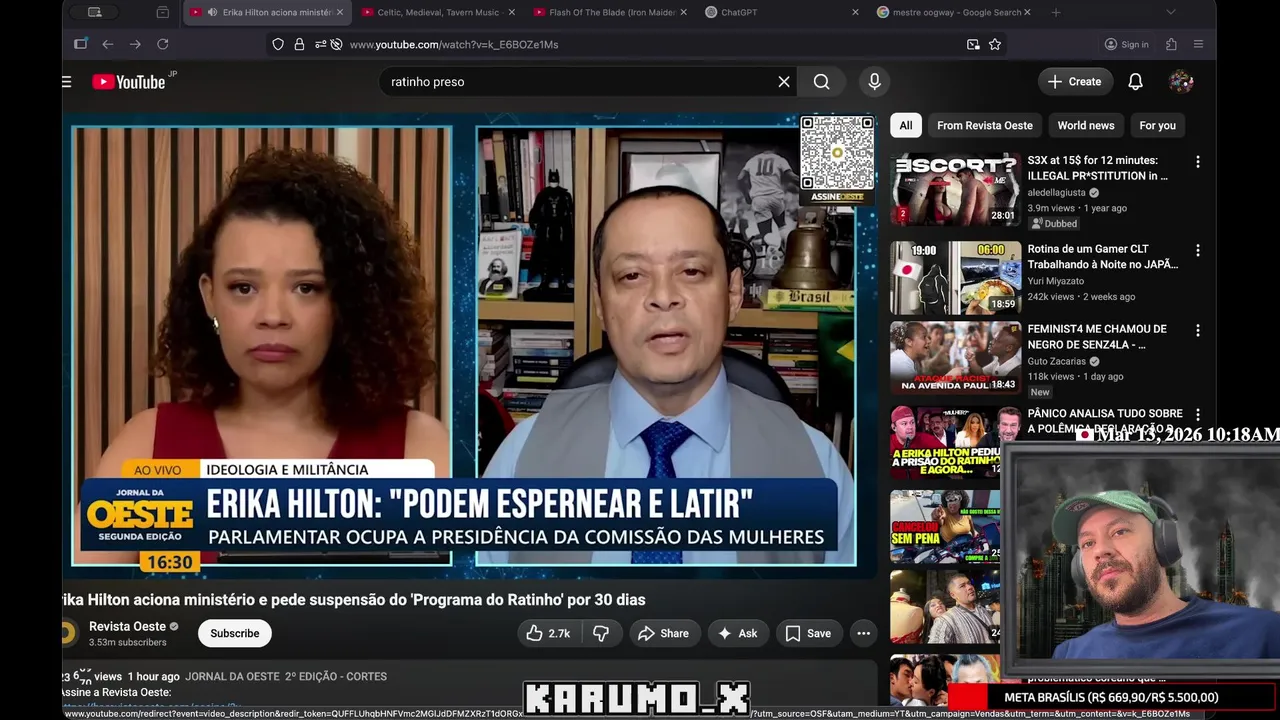The height and width of the screenshot is (720, 1280).
Task: Reload the page
Action: click(163, 44)
